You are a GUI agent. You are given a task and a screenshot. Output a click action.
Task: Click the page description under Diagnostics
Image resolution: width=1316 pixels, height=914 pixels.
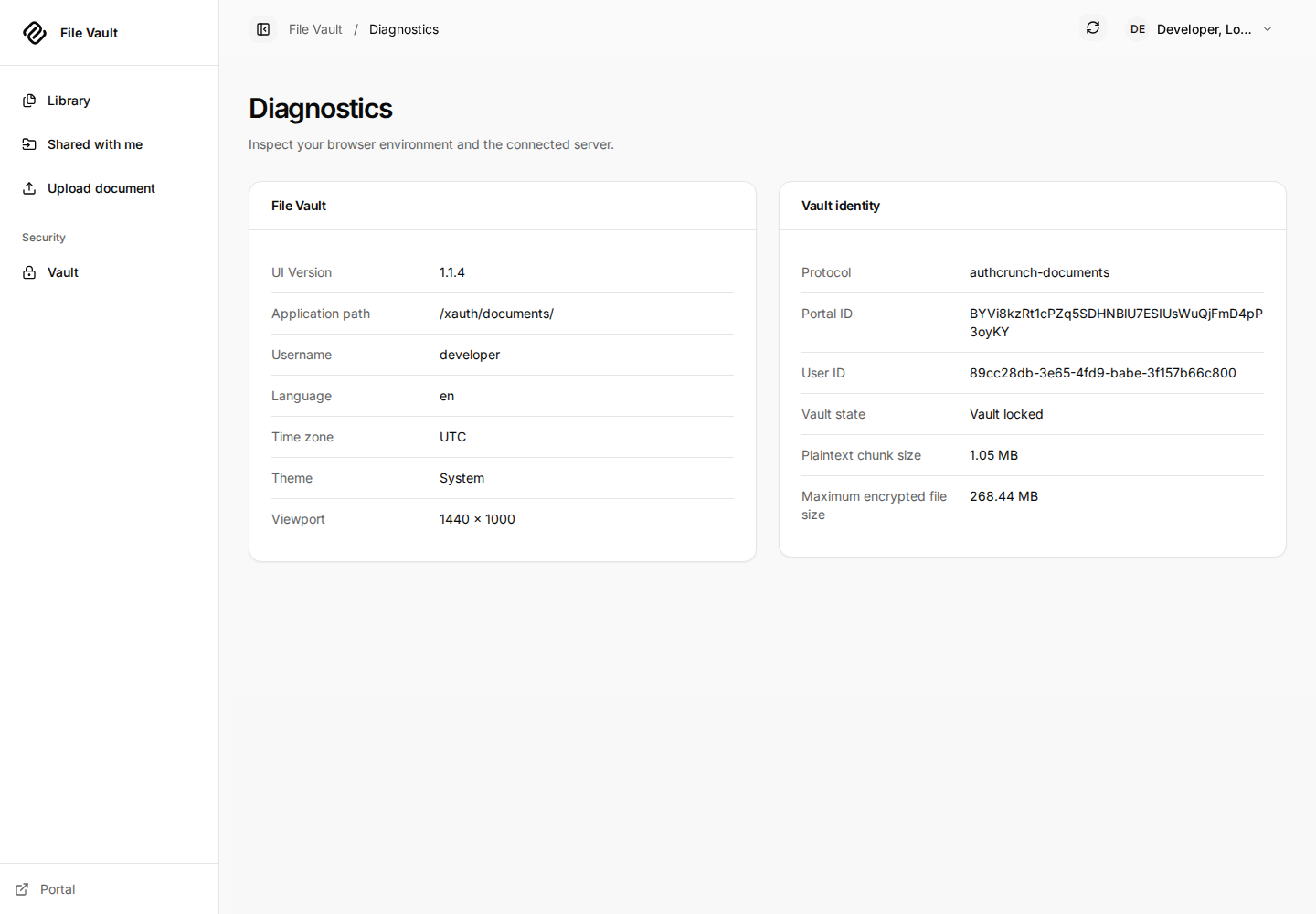[431, 144]
